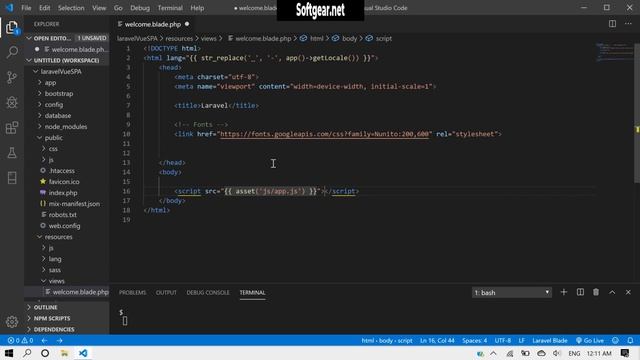Split the editor to the right
640x360 pixels.
point(612,24)
